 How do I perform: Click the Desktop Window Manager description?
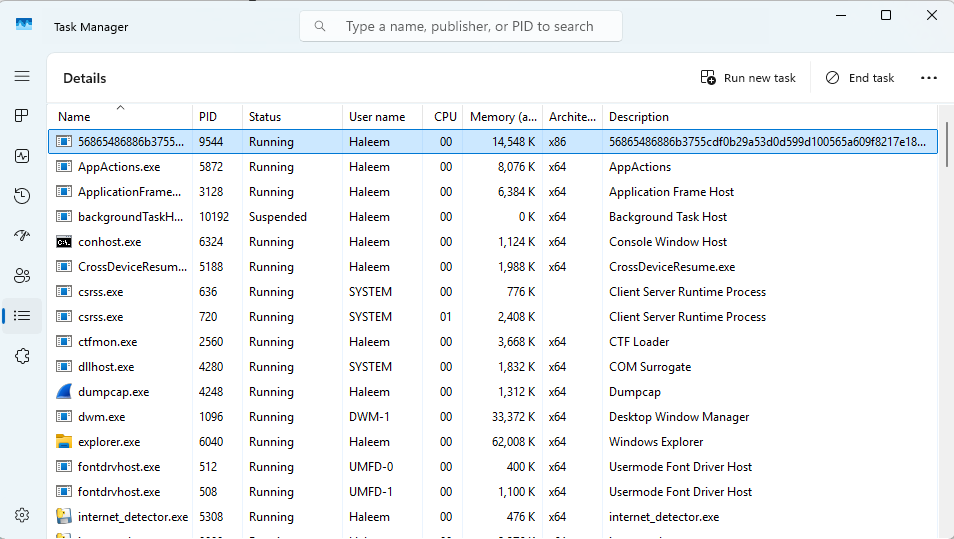coord(679,417)
